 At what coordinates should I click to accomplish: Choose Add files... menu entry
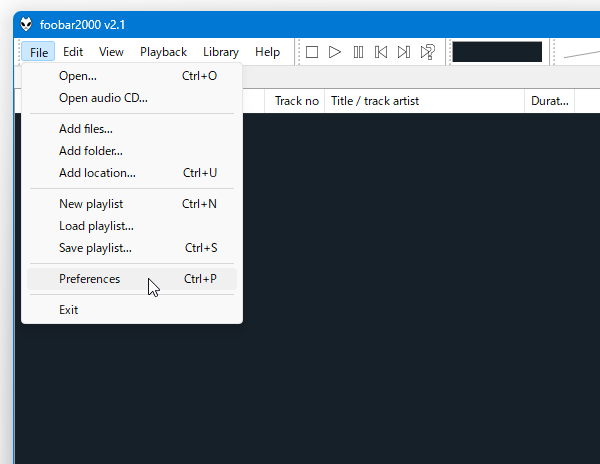(x=132, y=129)
